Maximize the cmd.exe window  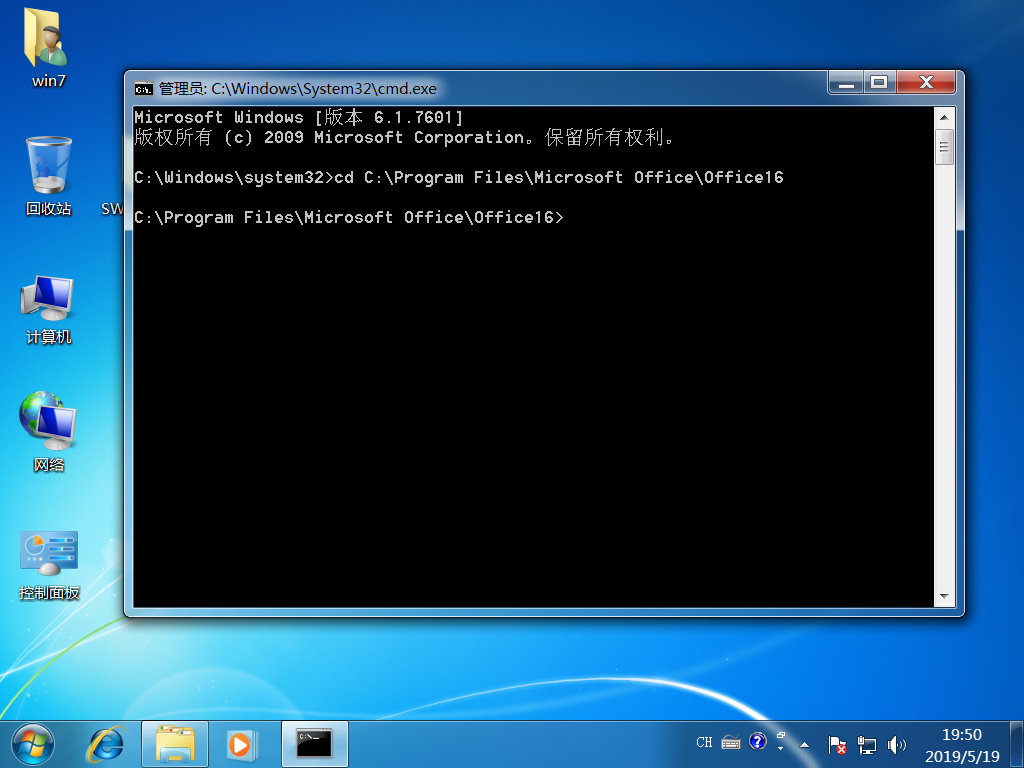tap(880, 82)
